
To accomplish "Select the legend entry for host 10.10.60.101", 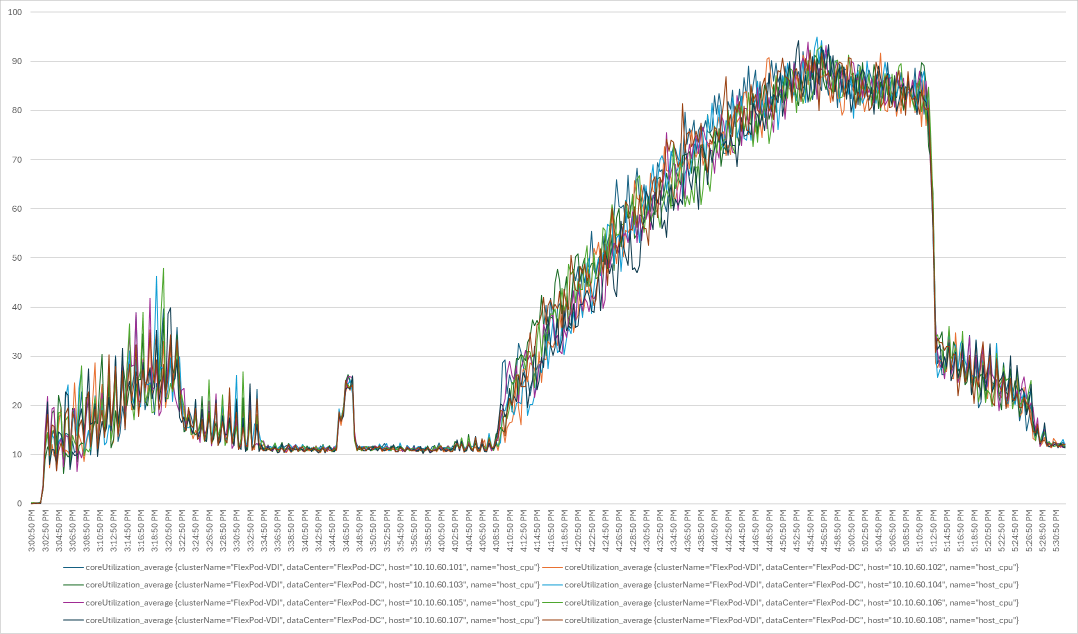I will (302, 567).
